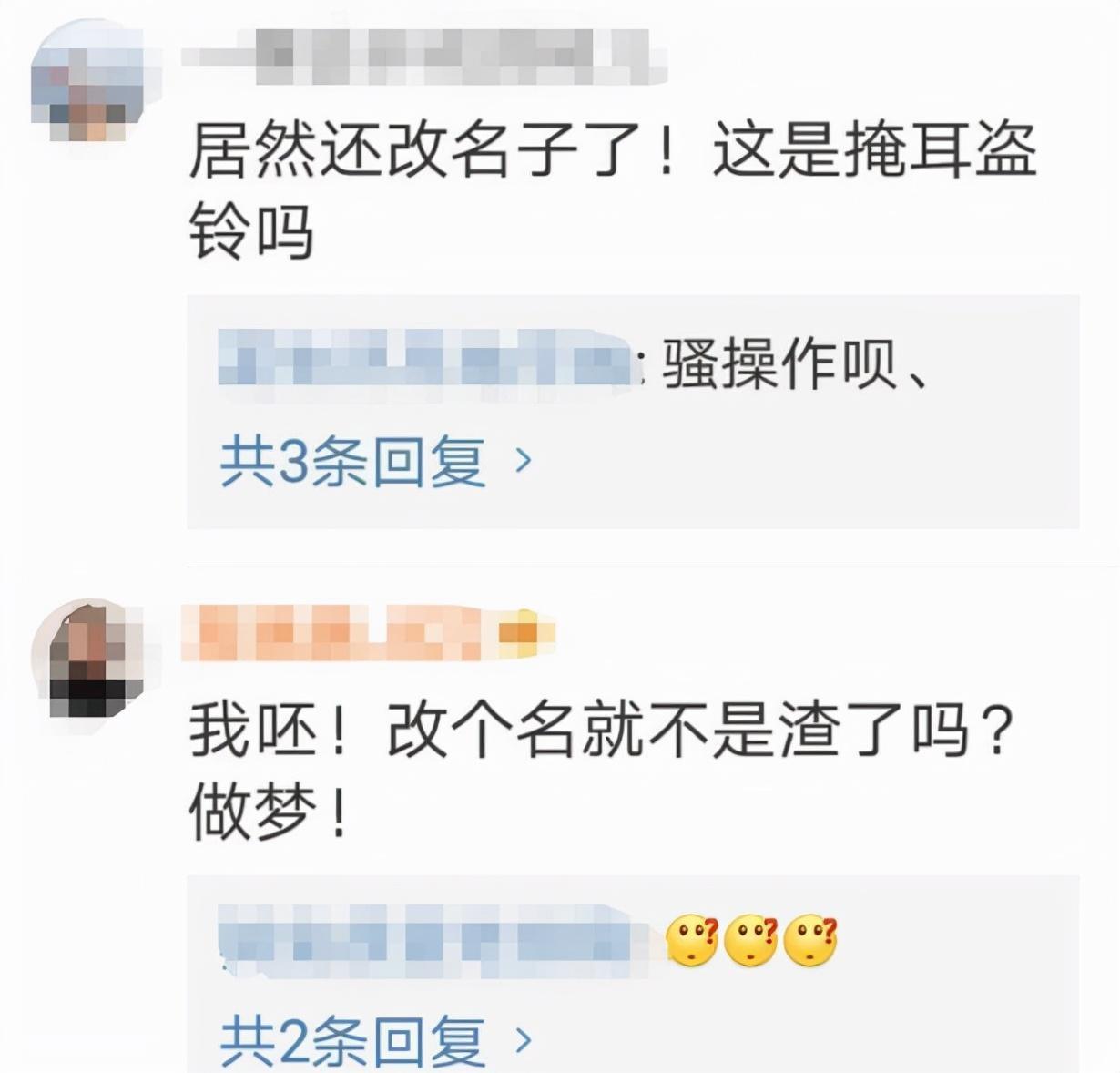
Task: Tap the first commenter's blurred username
Action: coord(423,56)
